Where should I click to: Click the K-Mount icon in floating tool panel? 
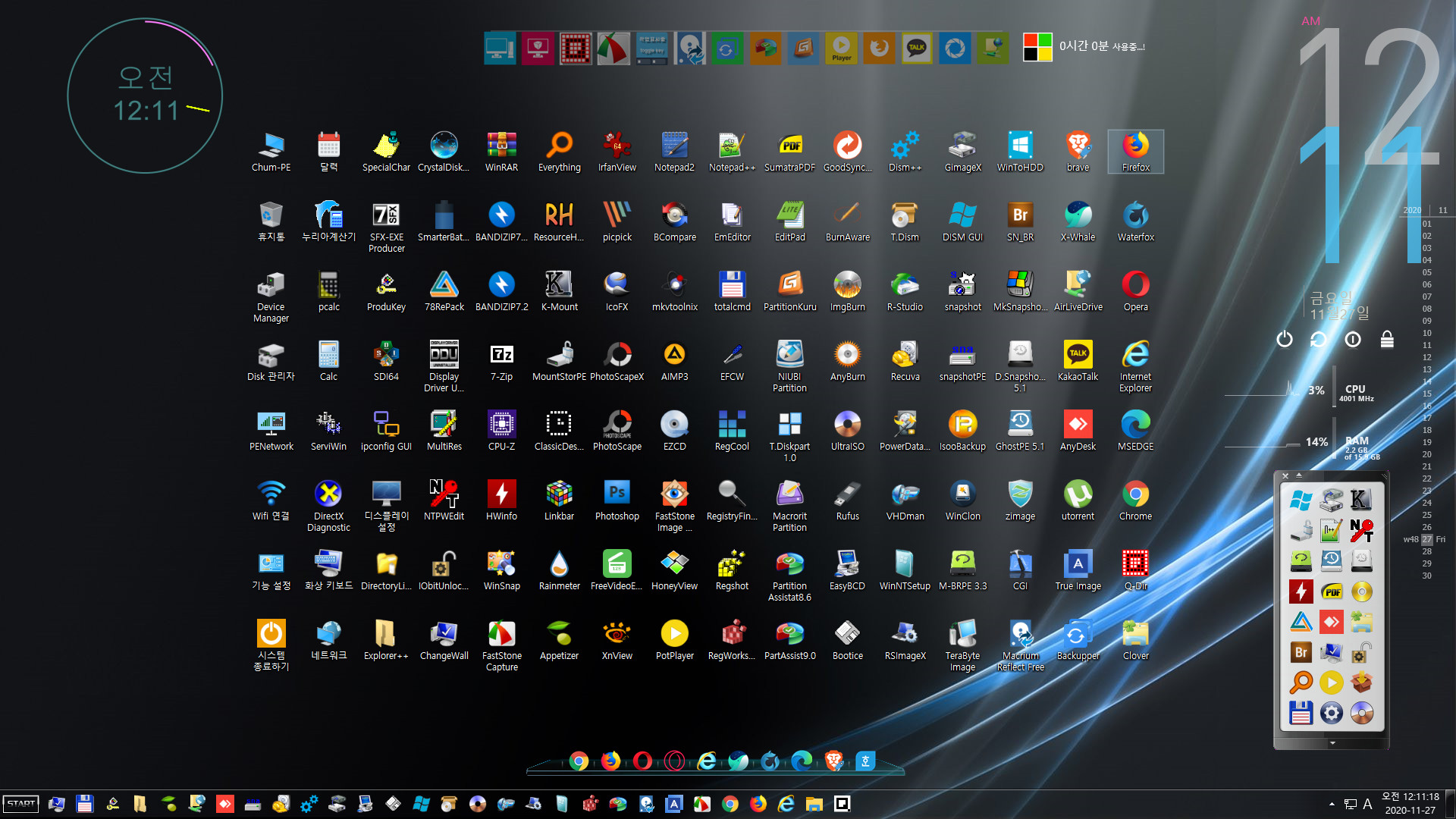[x=1361, y=500]
